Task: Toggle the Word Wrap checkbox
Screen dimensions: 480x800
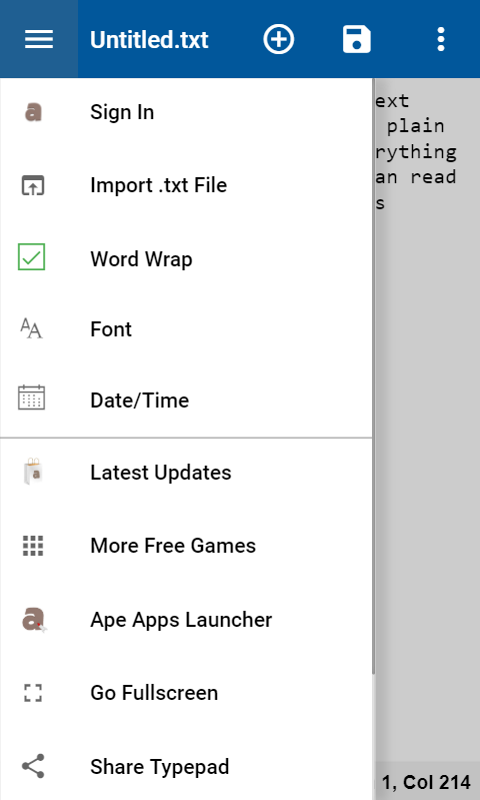Action: (32, 257)
